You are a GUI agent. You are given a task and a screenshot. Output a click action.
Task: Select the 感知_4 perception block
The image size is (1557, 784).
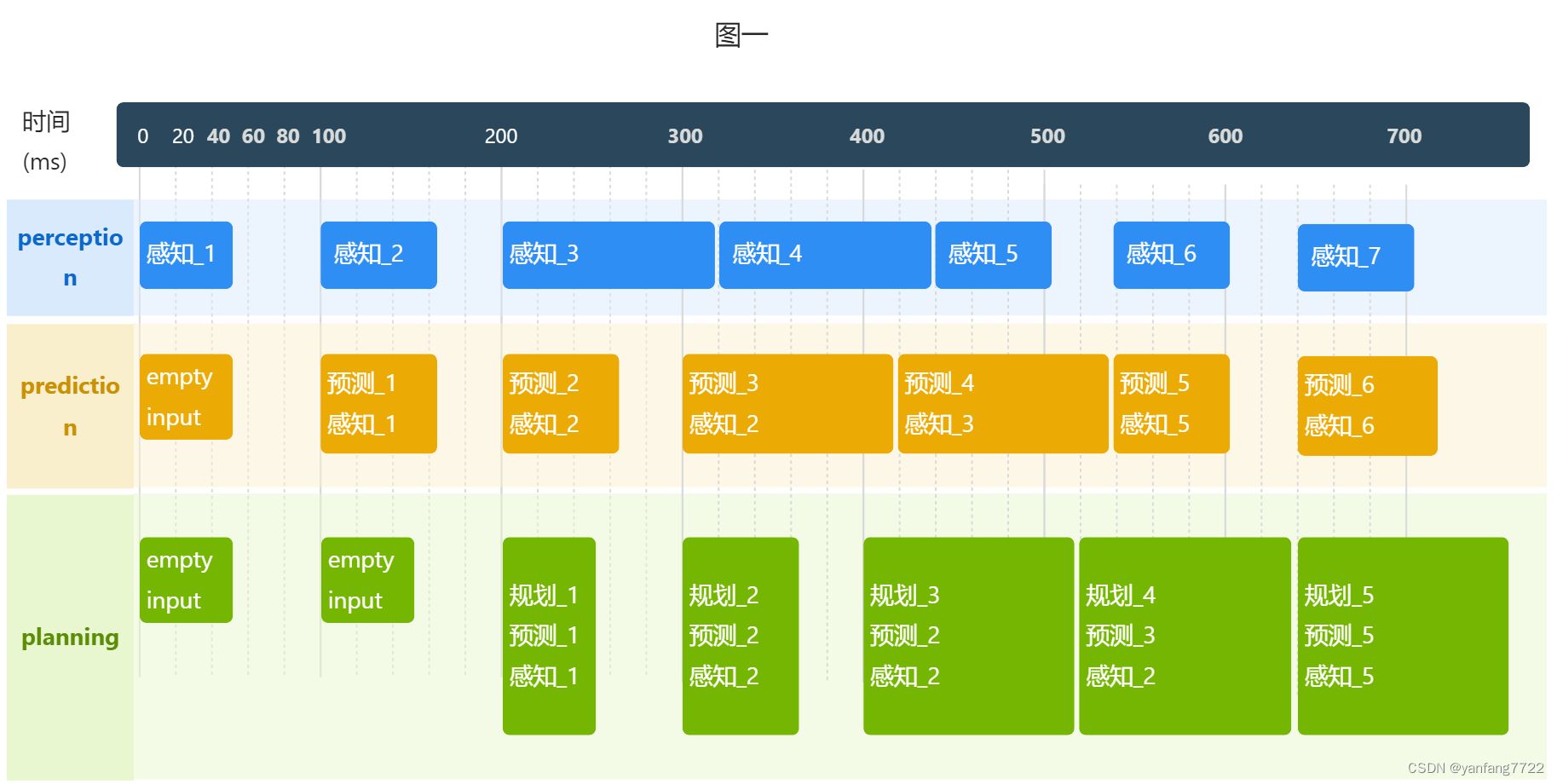coord(825,255)
